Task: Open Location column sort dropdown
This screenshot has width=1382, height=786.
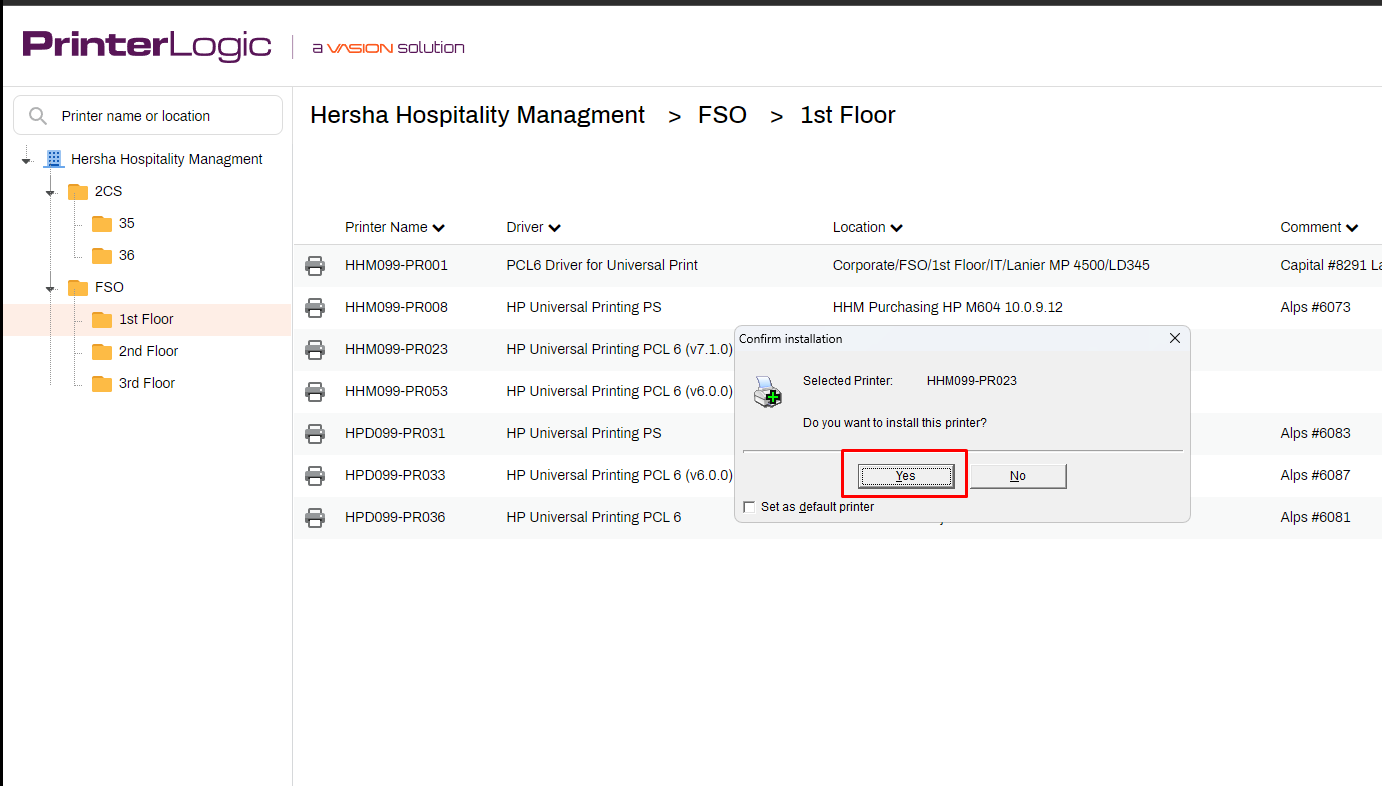Action: tap(897, 228)
